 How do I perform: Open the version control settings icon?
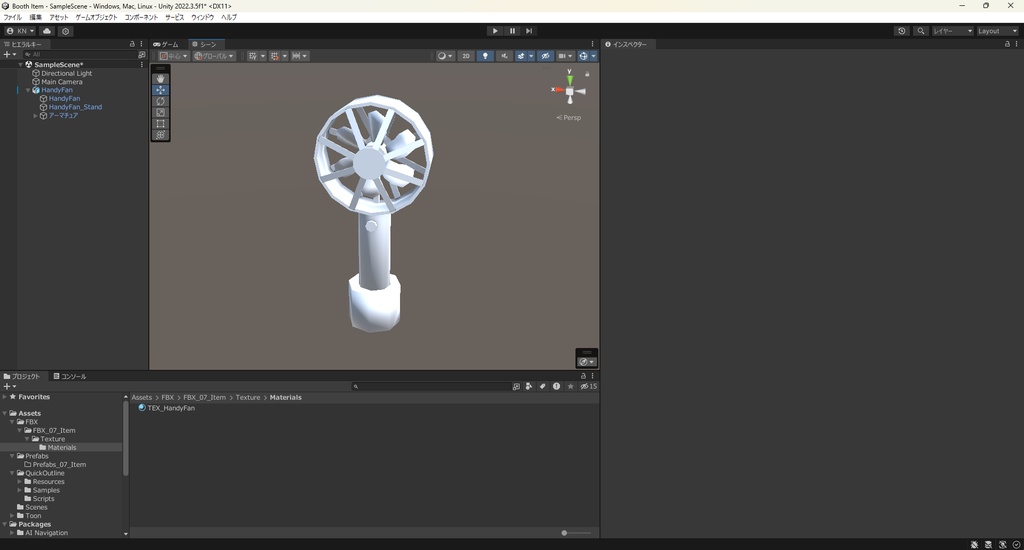(65, 31)
